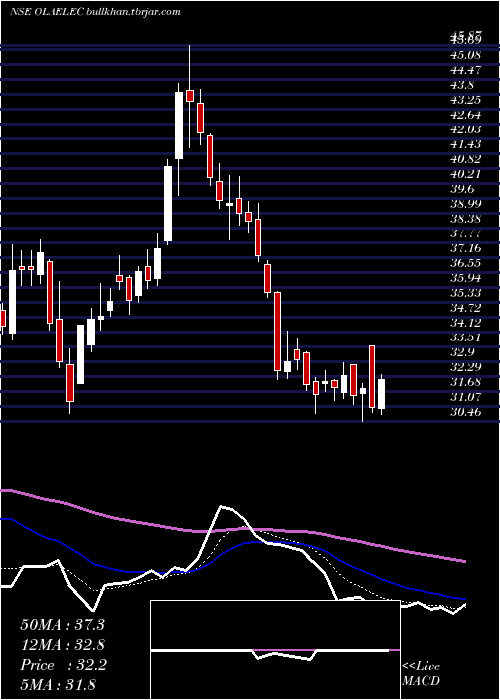500x700 pixels.
Task: Click the 30.46 price axis label
Action: click(x=467, y=412)
